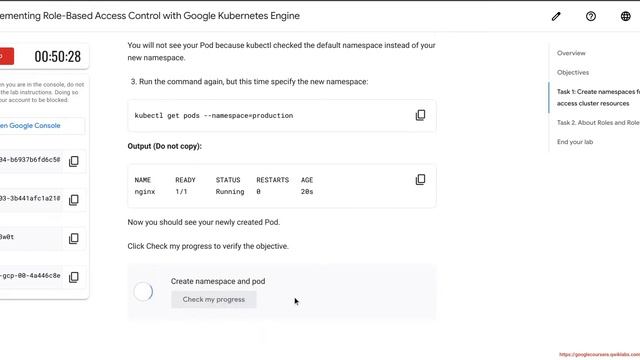This screenshot has height=360, width=640.
Task: Copy the credential ending in b6937b6fd6c5
Action: (74, 161)
